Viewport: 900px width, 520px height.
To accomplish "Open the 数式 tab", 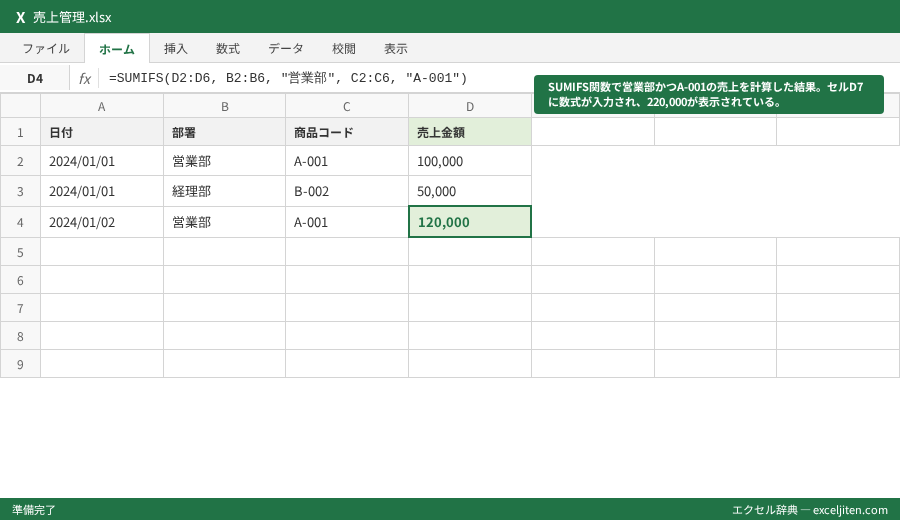I will point(228,49).
